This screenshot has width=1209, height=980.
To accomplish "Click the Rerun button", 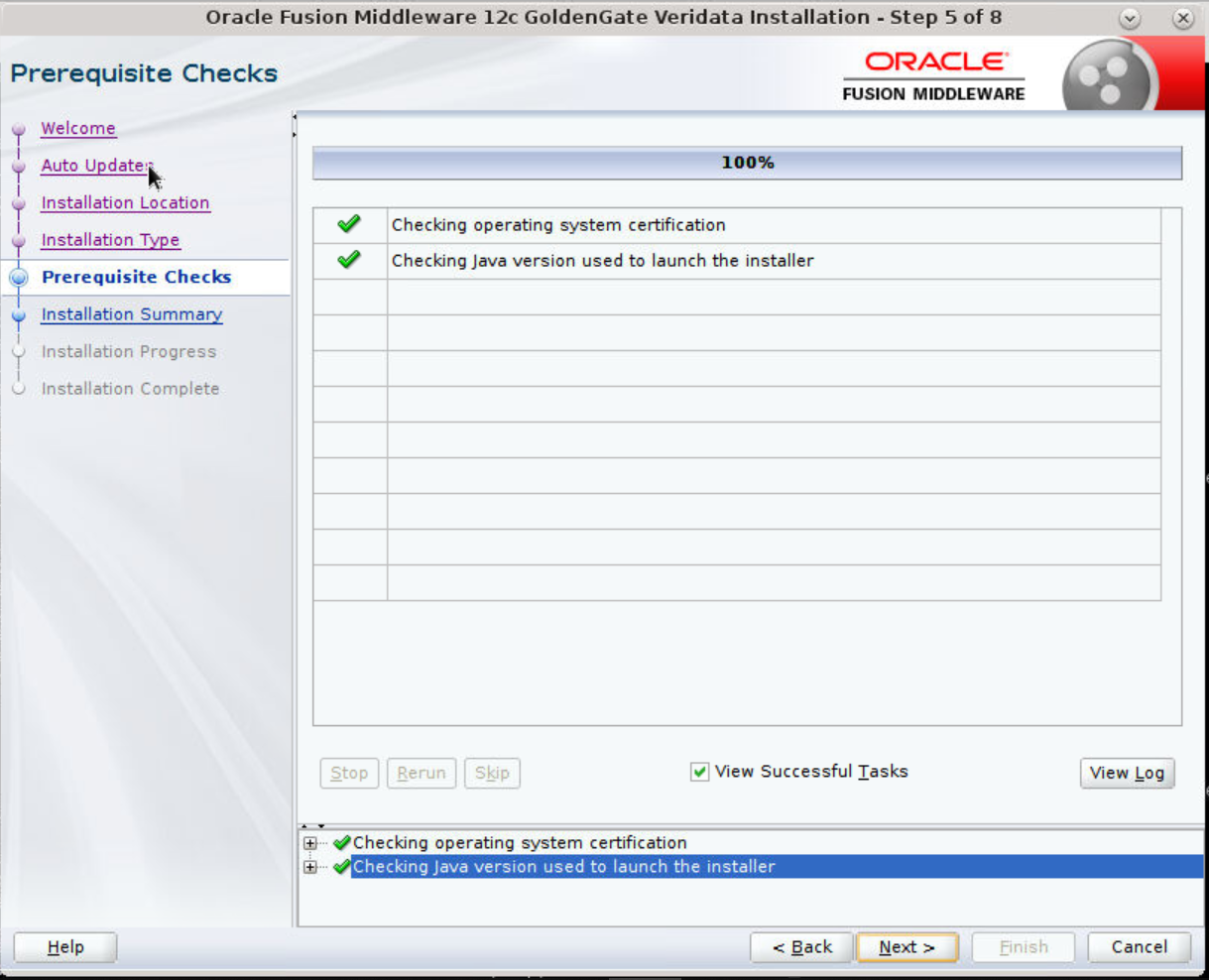I will (422, 773).
